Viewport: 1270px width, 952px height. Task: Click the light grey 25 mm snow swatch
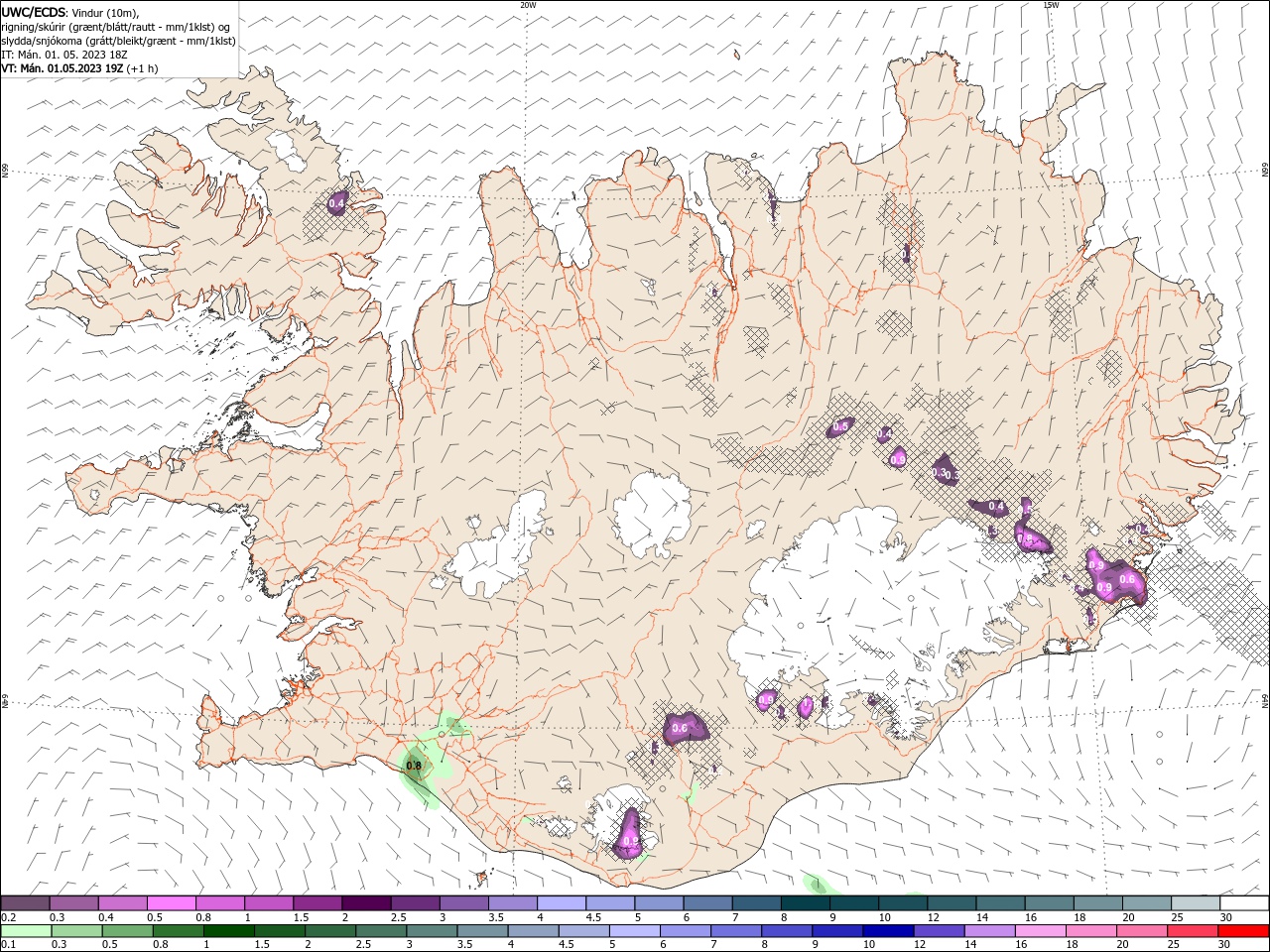point(1196,903)
